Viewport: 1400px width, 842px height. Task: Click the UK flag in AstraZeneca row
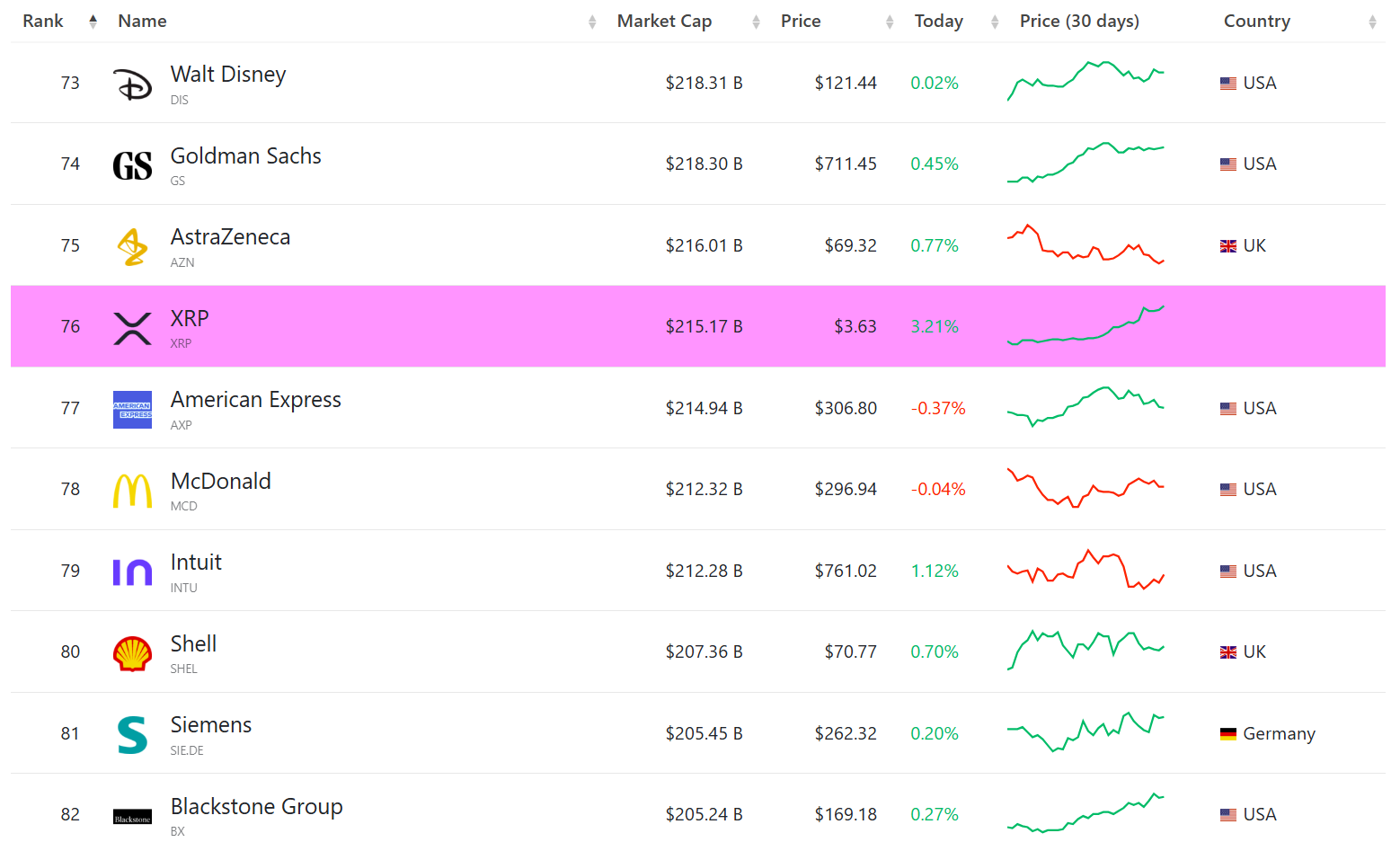click(x=1228, y=246)
